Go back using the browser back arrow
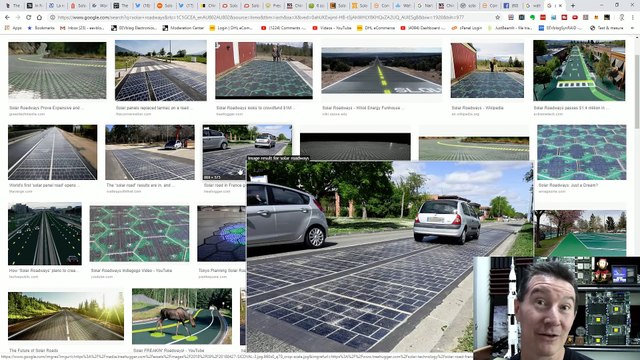 click(7, 18)
